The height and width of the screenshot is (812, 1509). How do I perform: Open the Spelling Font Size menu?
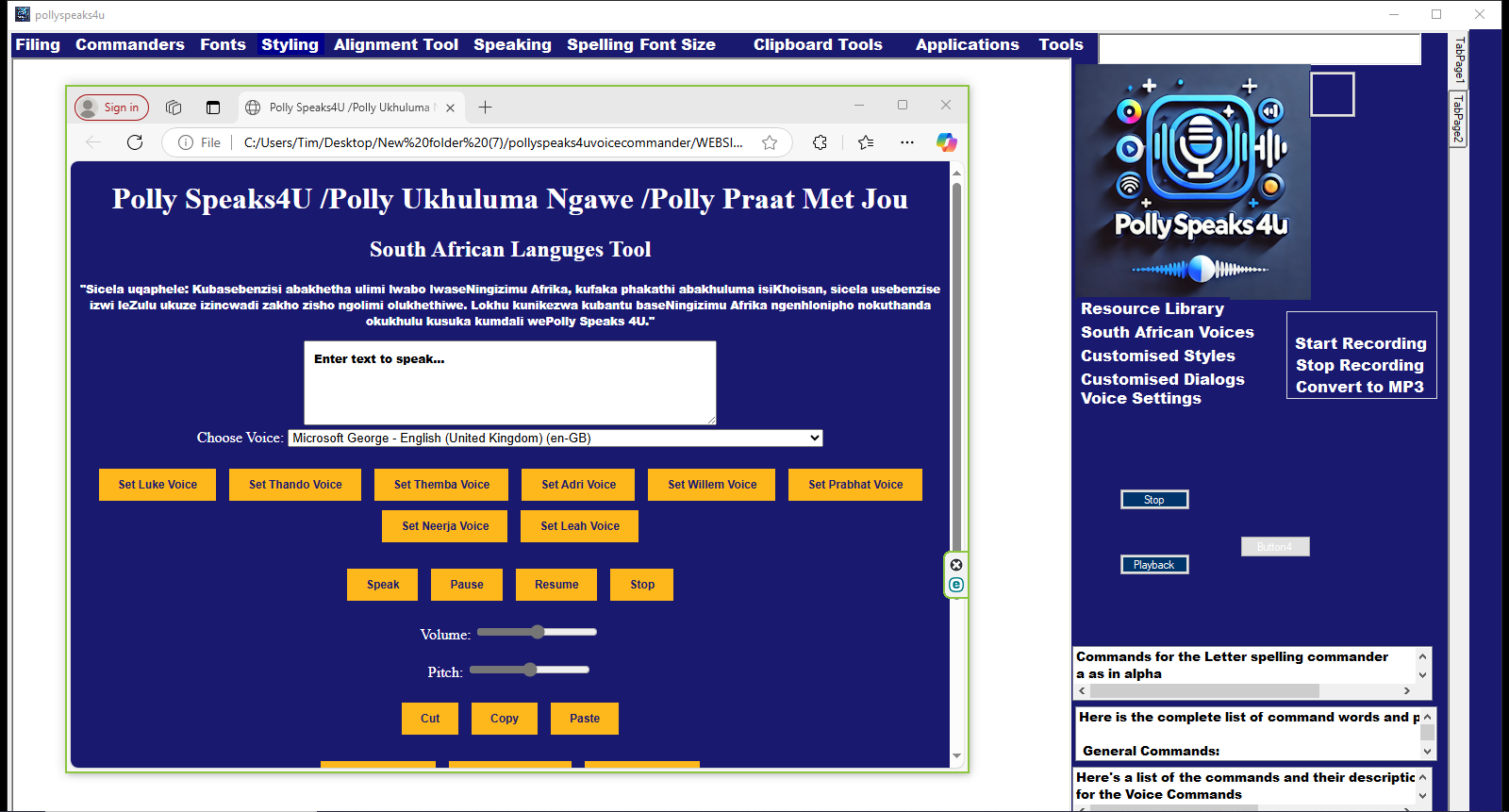(x=641, y=44)
